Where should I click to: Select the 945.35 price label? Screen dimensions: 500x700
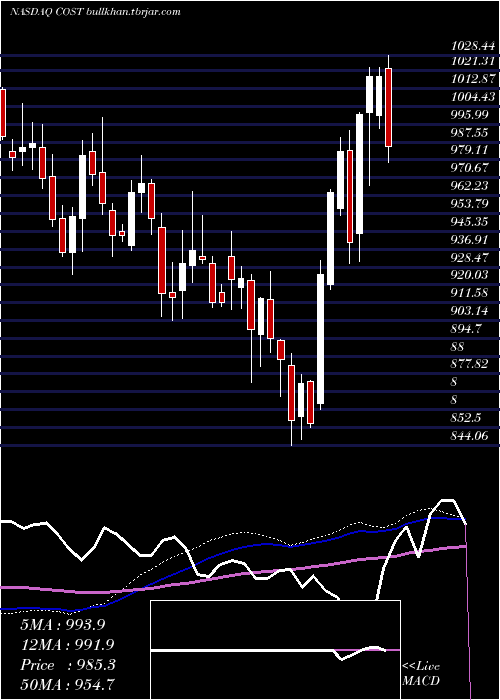(x=470, y=221)
